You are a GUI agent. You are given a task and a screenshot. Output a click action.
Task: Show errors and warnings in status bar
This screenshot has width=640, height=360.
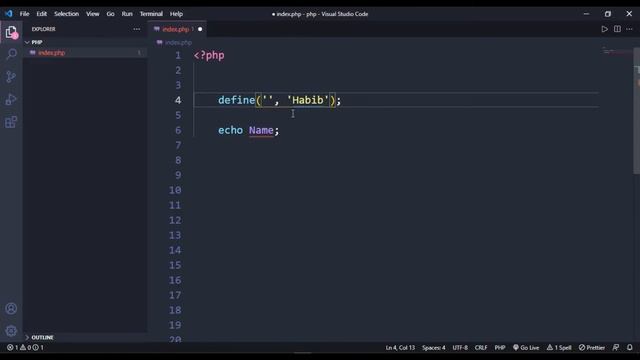point(25,348)
